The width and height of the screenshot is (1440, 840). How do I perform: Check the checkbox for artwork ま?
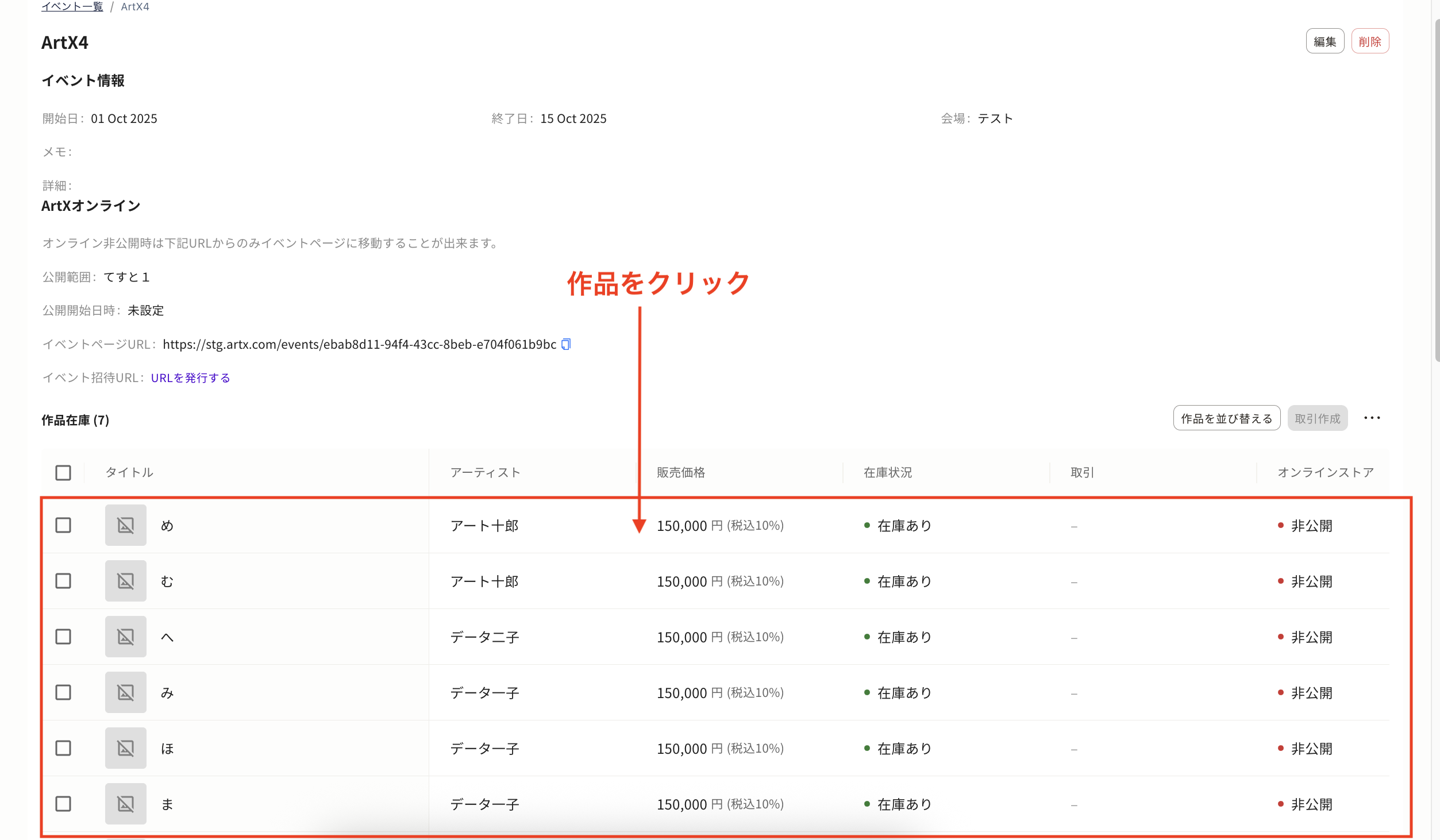point(63,803)
